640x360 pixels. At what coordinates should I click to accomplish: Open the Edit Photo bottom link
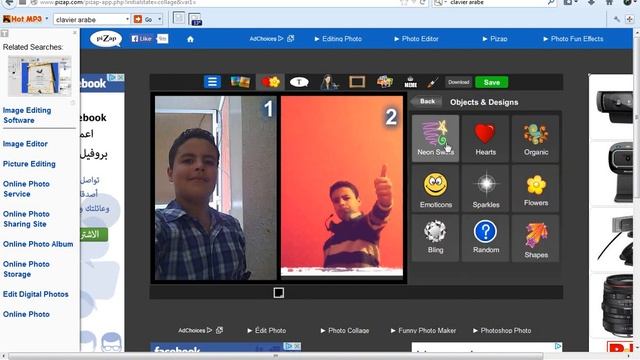tap(267, 330)
